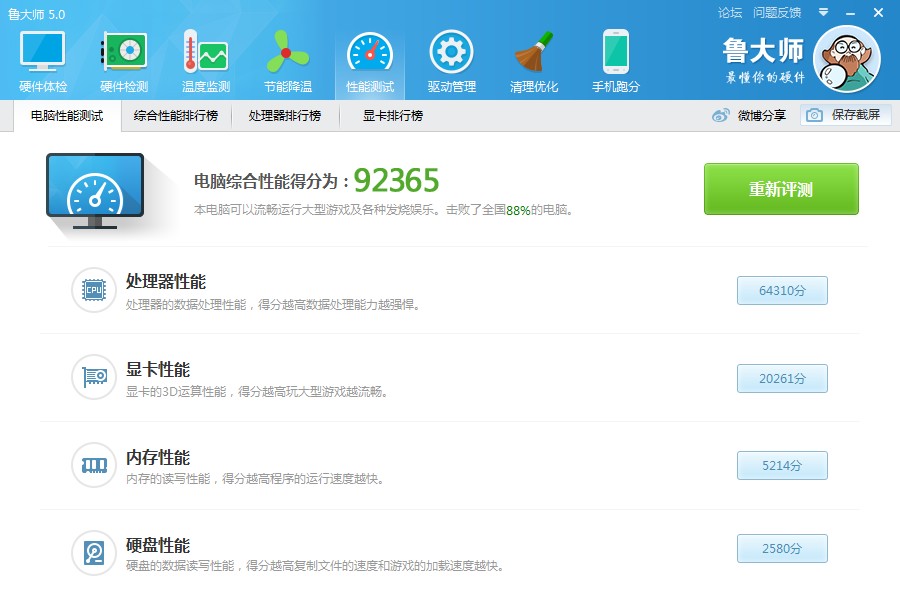Image resolution: width=900 pixels, height=600 pixels.
Task: Open the 显卡排行榜 tab
Action: point(392,116)
